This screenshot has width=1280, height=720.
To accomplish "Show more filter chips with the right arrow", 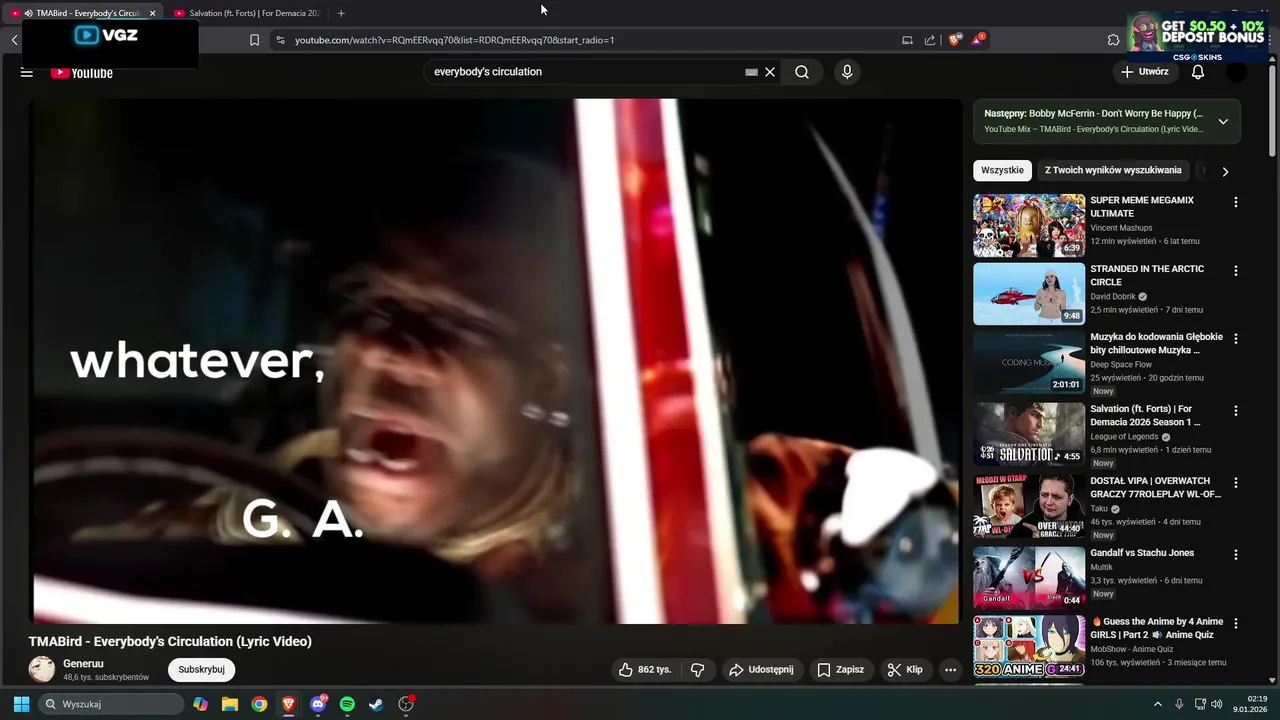I will point(1225,171).
